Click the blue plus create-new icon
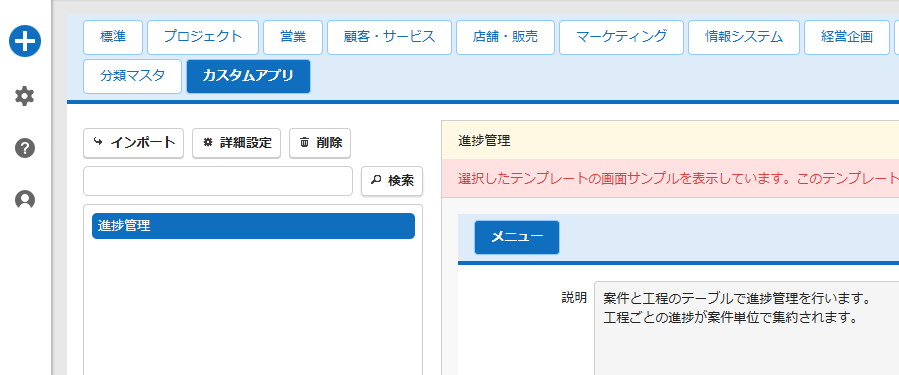Image resolution: width=899 pixels, height=375 pixels. 25,41
